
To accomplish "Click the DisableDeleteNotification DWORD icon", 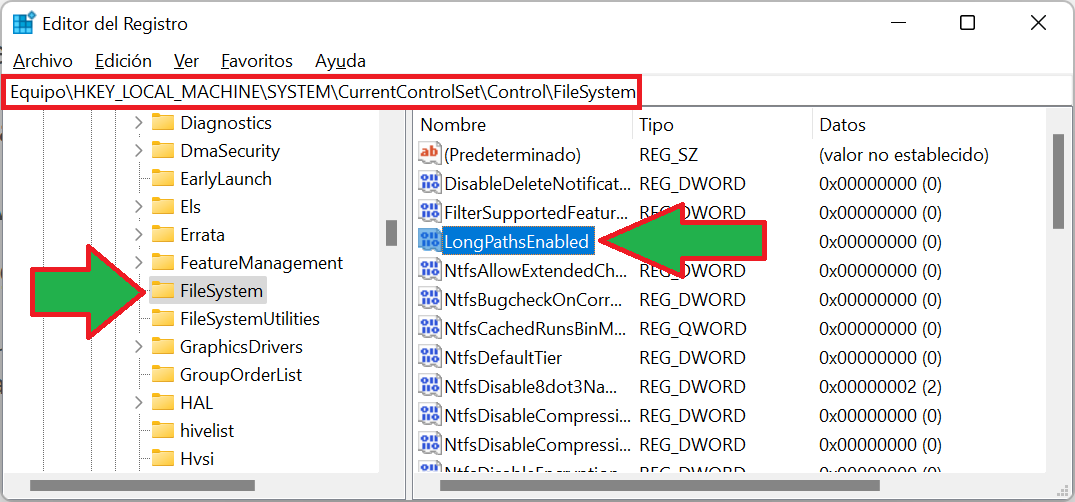I will (x=429, y=183).
